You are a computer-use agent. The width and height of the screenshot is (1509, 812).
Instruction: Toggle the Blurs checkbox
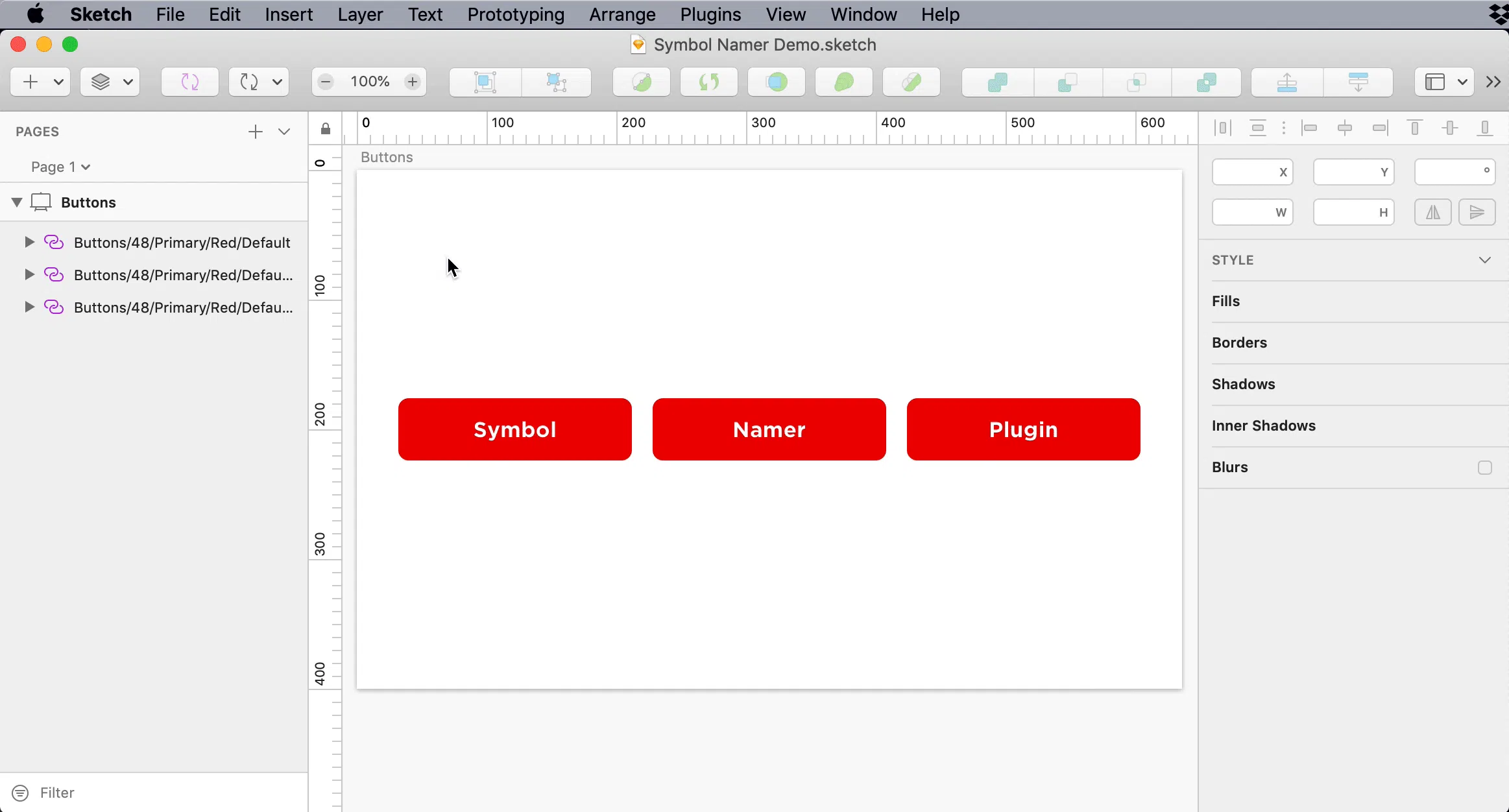coord(1485,468)
